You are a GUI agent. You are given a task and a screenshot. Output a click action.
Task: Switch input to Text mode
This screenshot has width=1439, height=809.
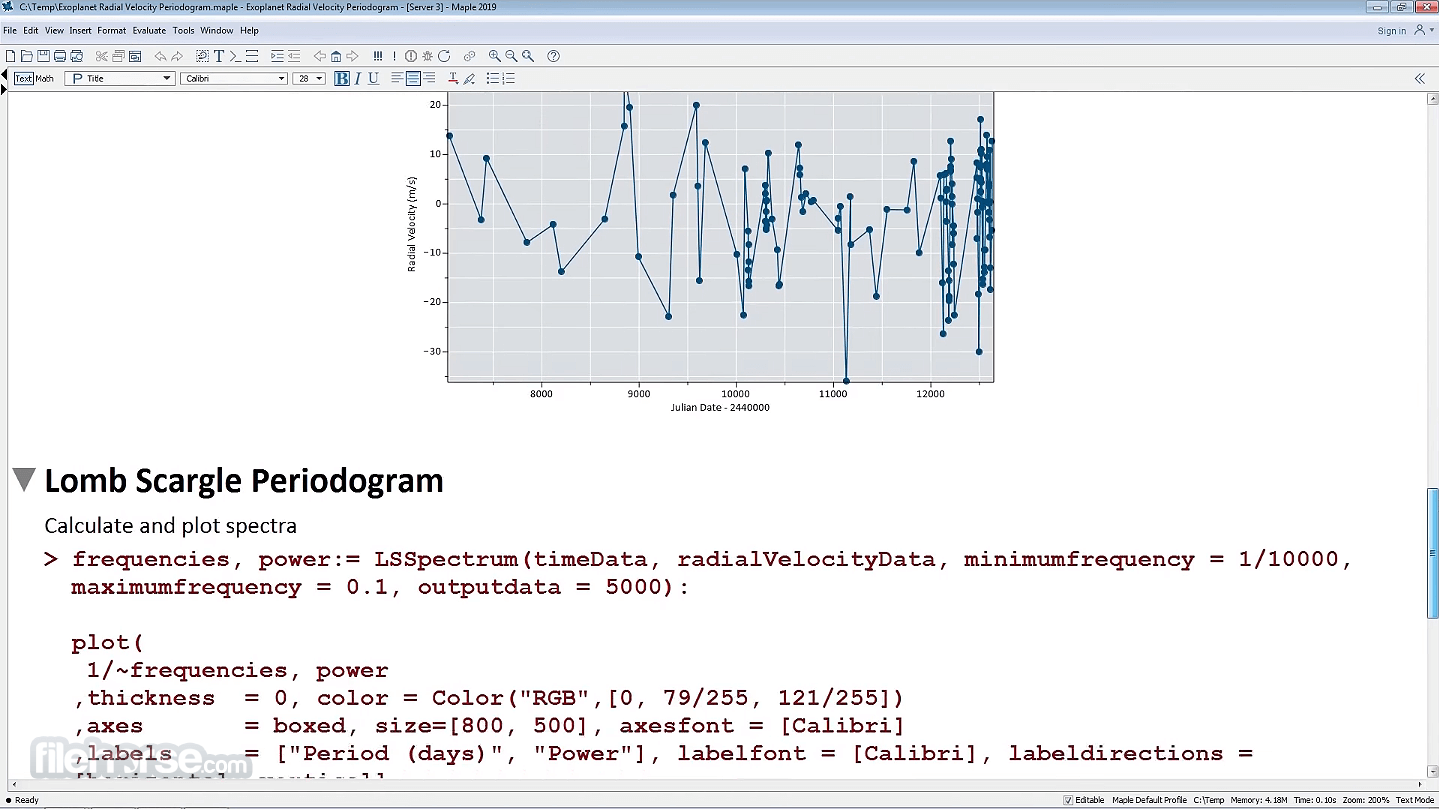pyautogui.click(x=23, y=78)
